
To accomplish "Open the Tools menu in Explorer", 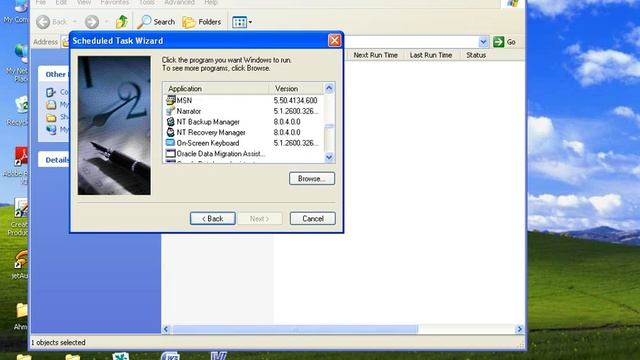I will pos(147,2).
